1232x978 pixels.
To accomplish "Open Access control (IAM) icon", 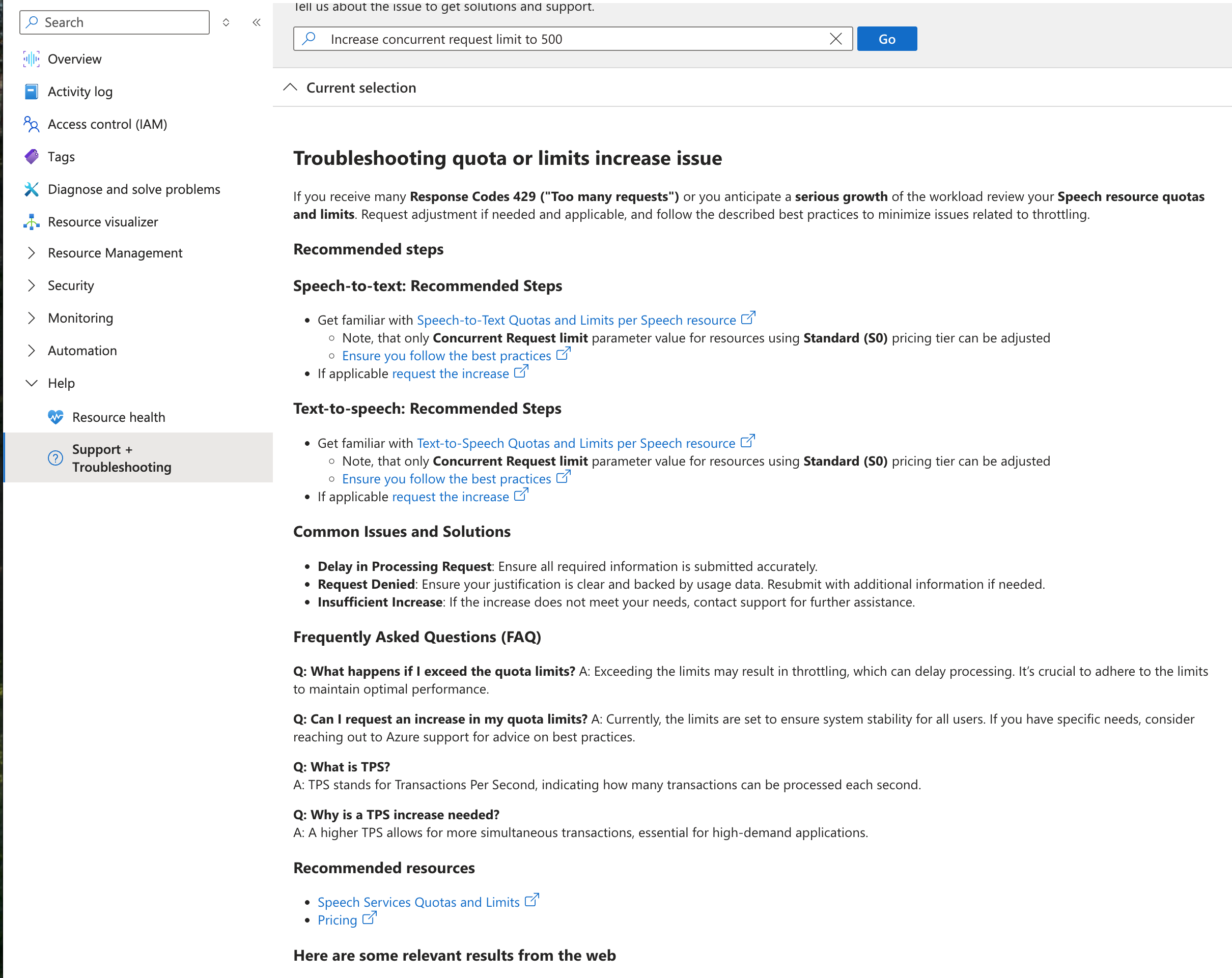I will 32,124.
